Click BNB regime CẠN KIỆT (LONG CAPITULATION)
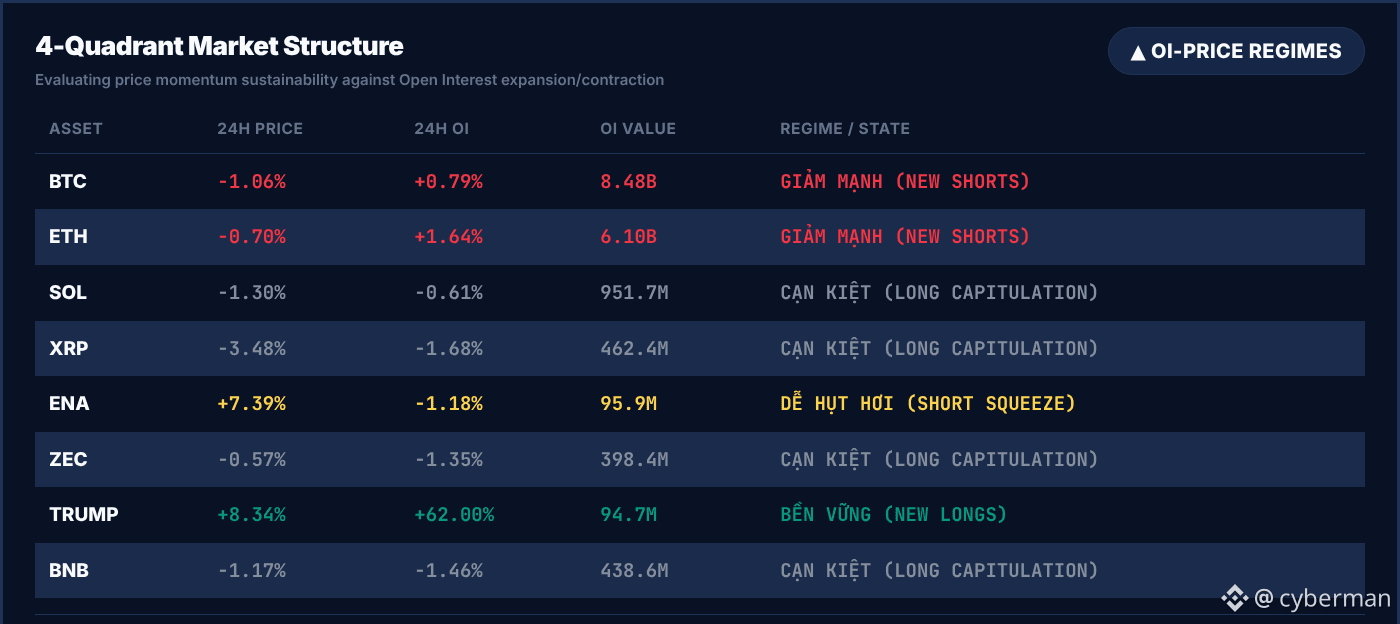The height and width of the screenshot is (624, 1400). 939,571
